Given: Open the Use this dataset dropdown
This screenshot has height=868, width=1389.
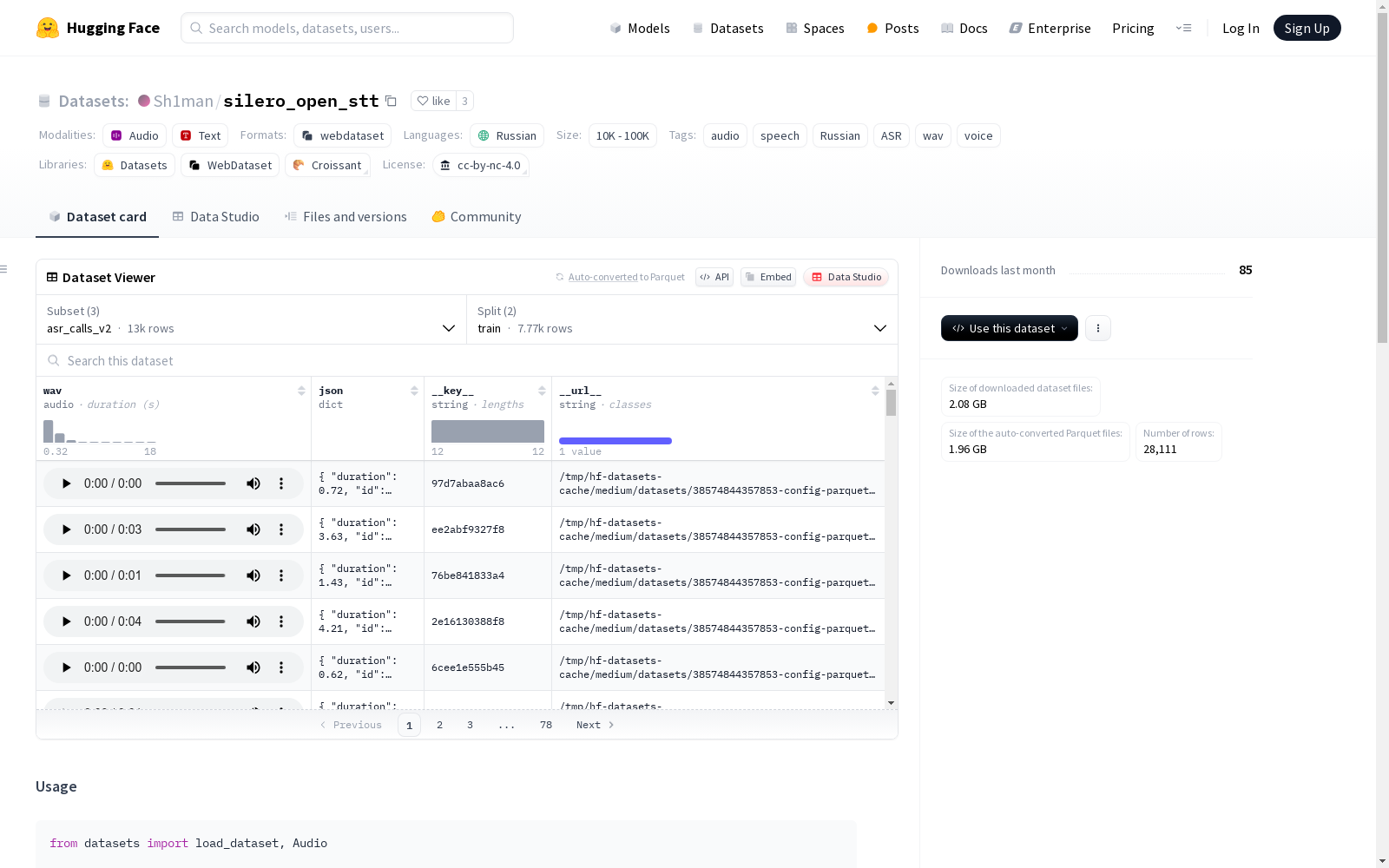Looking at the screenshot, I should [x=1010, y=328].
